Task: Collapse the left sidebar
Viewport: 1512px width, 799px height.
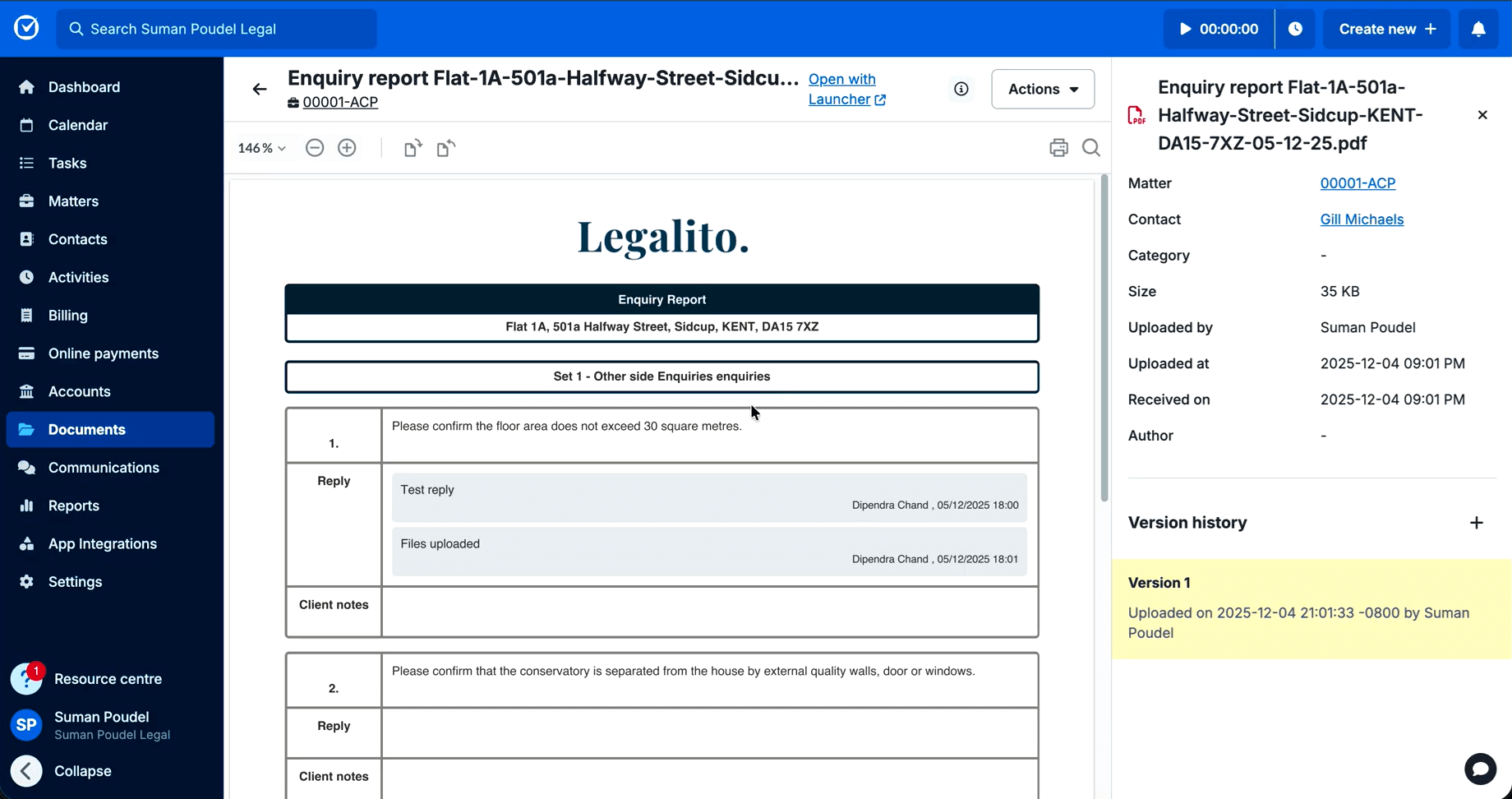Action: (27, 771)
